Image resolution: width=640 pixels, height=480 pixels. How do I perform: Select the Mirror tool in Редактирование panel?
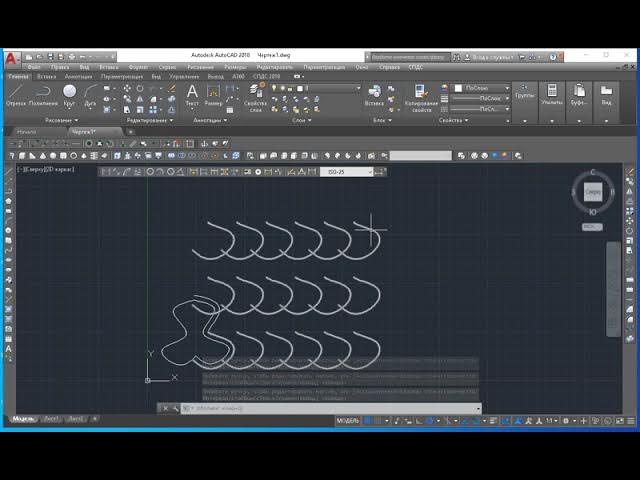[140, 99]
